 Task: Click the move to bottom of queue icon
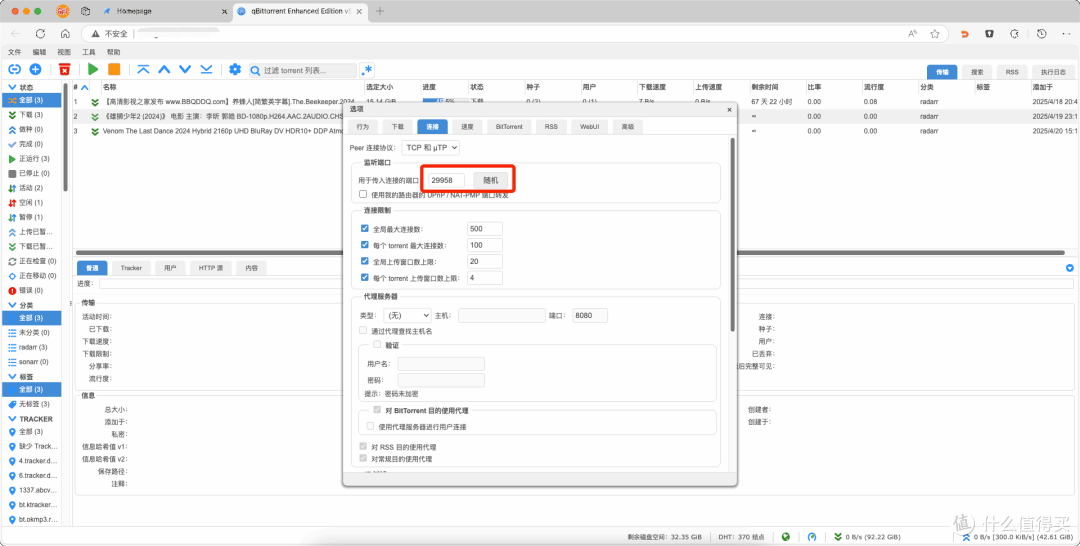(x=206, y=70)
